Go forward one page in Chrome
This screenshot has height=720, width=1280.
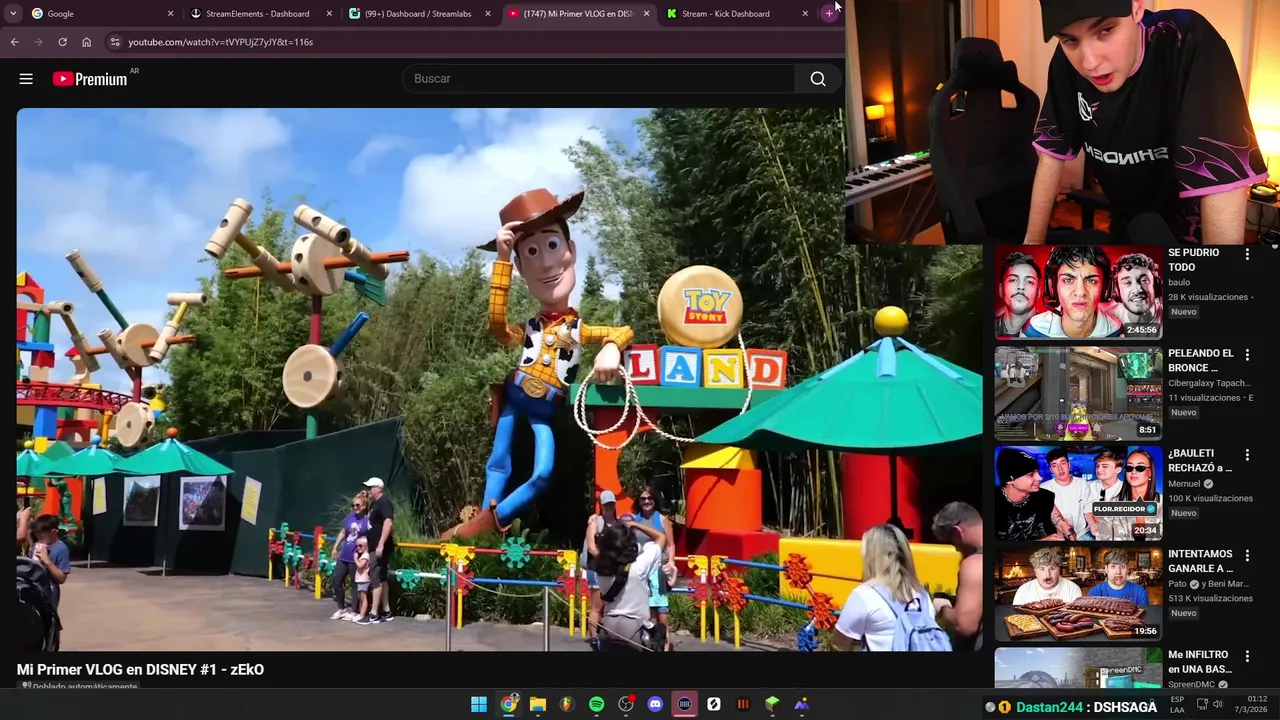click(x=38, y=42)
